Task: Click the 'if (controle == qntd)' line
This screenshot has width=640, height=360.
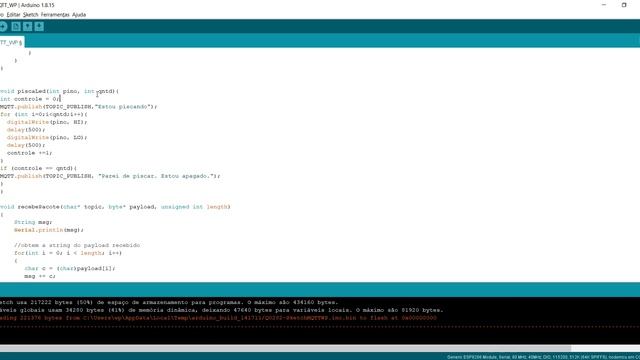Action: click(38, 169)
